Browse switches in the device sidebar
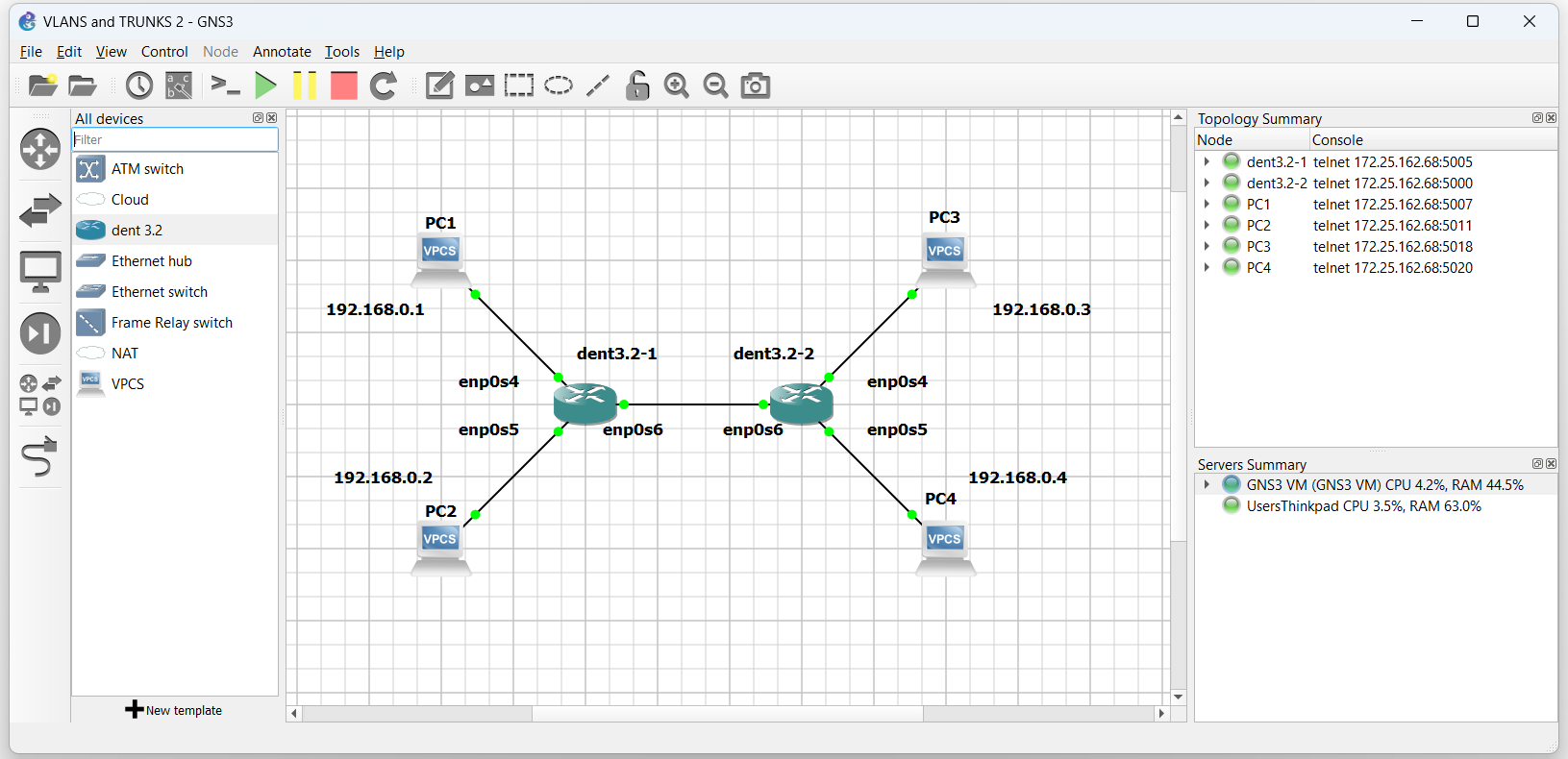This screenshot has width=1568, height=759. [x=40, y=210]
